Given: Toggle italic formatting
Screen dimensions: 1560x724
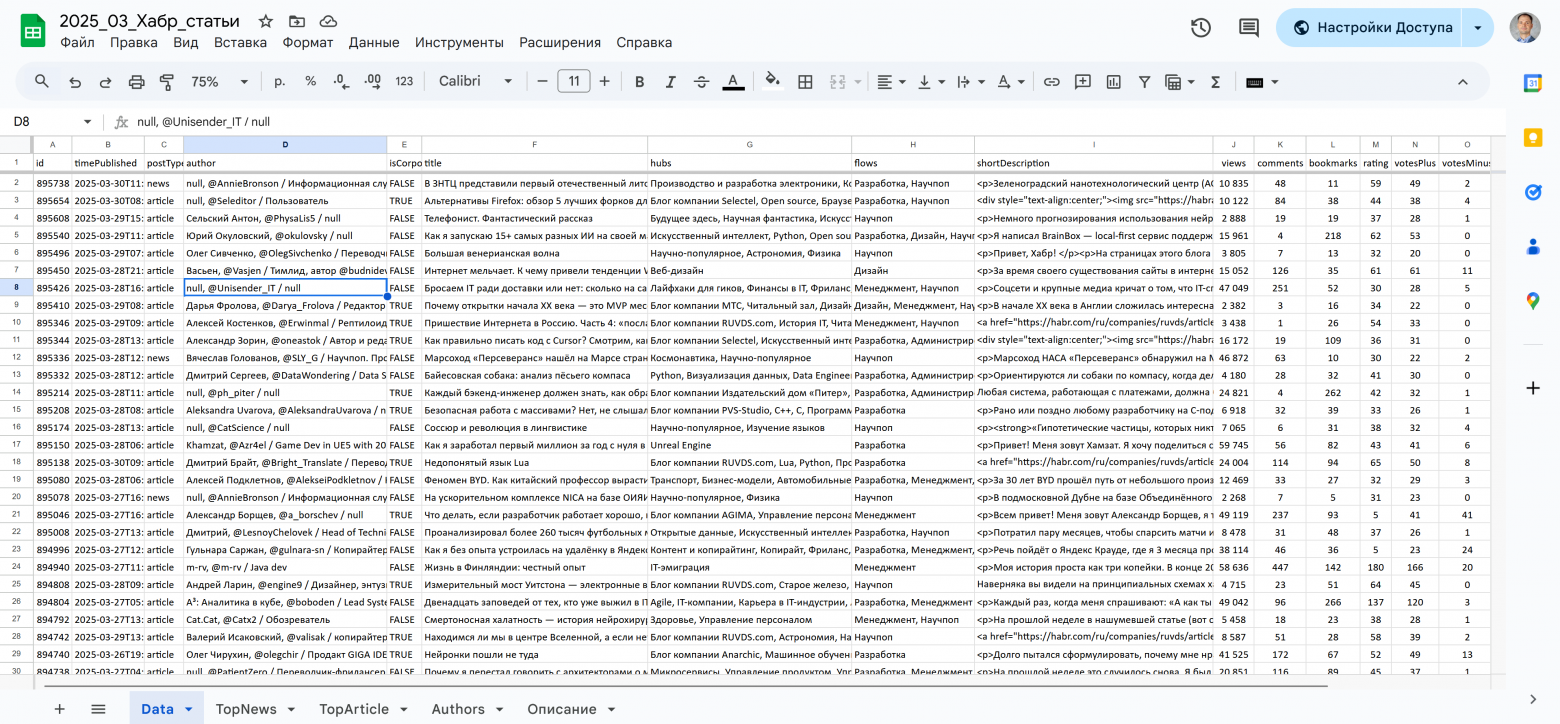Looking at the screenshot, I should pos(670,82).
